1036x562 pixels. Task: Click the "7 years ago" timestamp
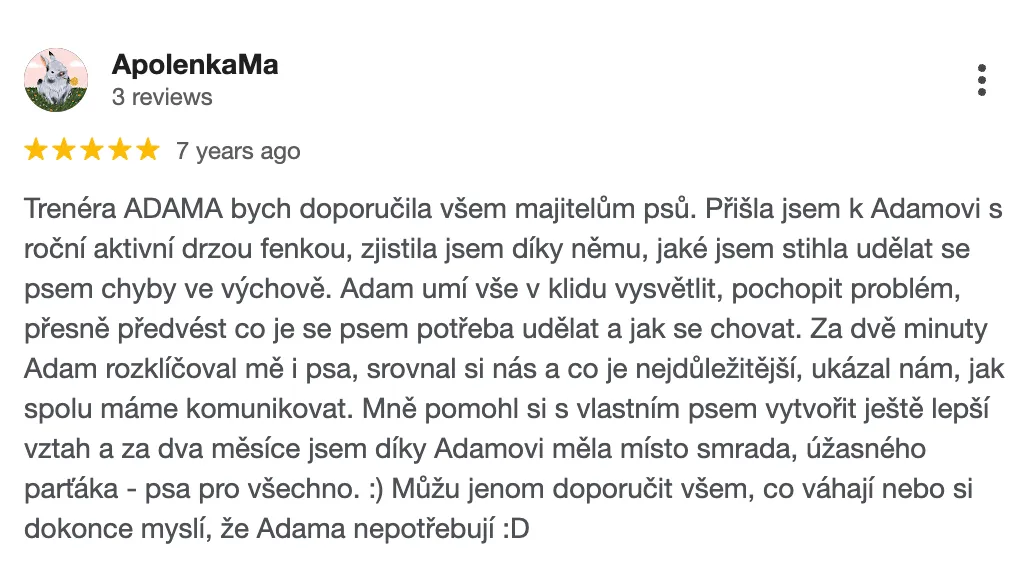(x=238, y=151)
